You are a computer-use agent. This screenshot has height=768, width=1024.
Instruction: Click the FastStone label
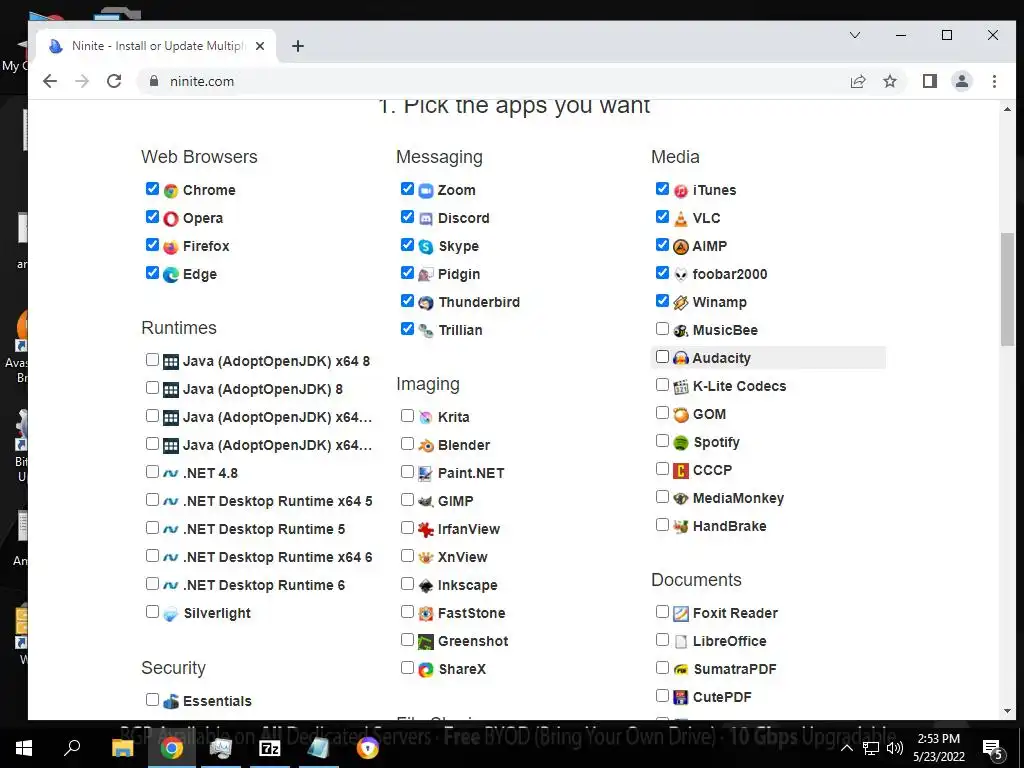click(x=472, y=613)
